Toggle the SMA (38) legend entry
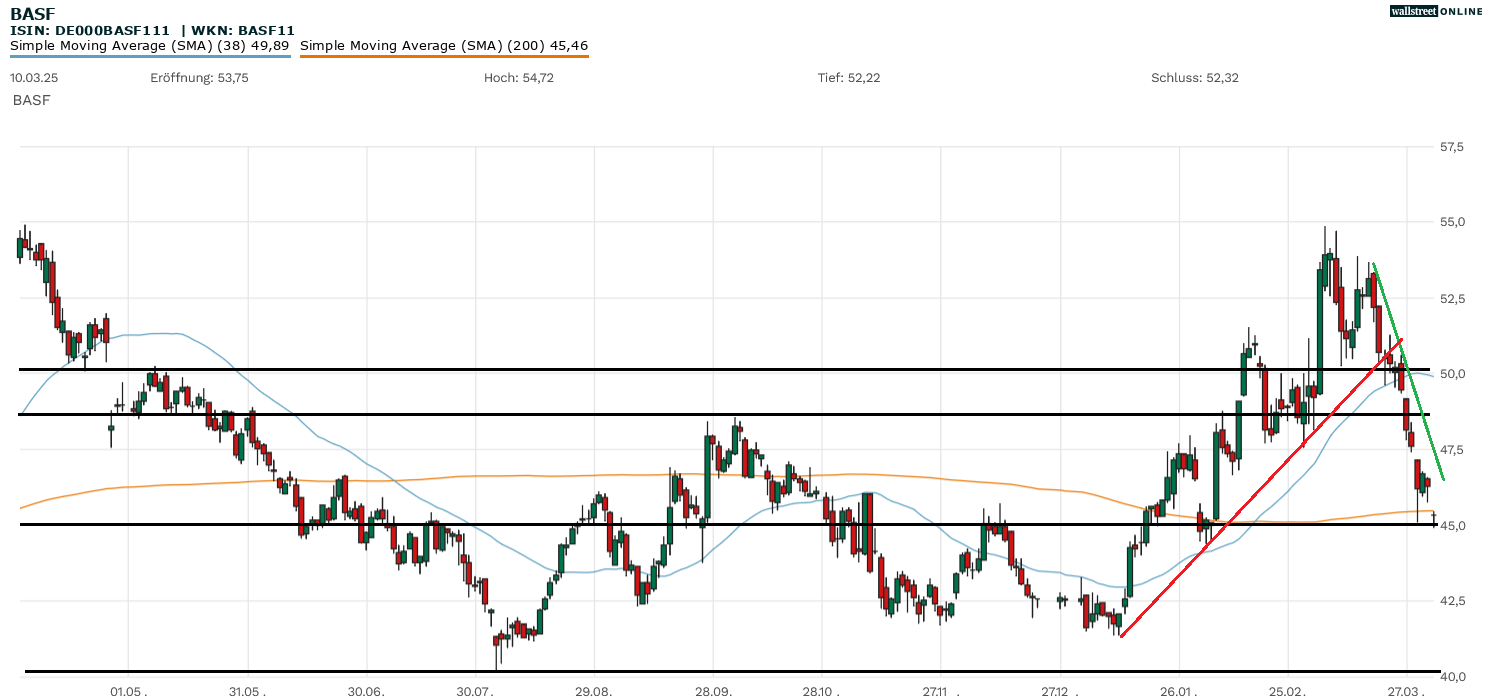Image resolution: width=1490 pixels, height=698 pixels. 149,45
